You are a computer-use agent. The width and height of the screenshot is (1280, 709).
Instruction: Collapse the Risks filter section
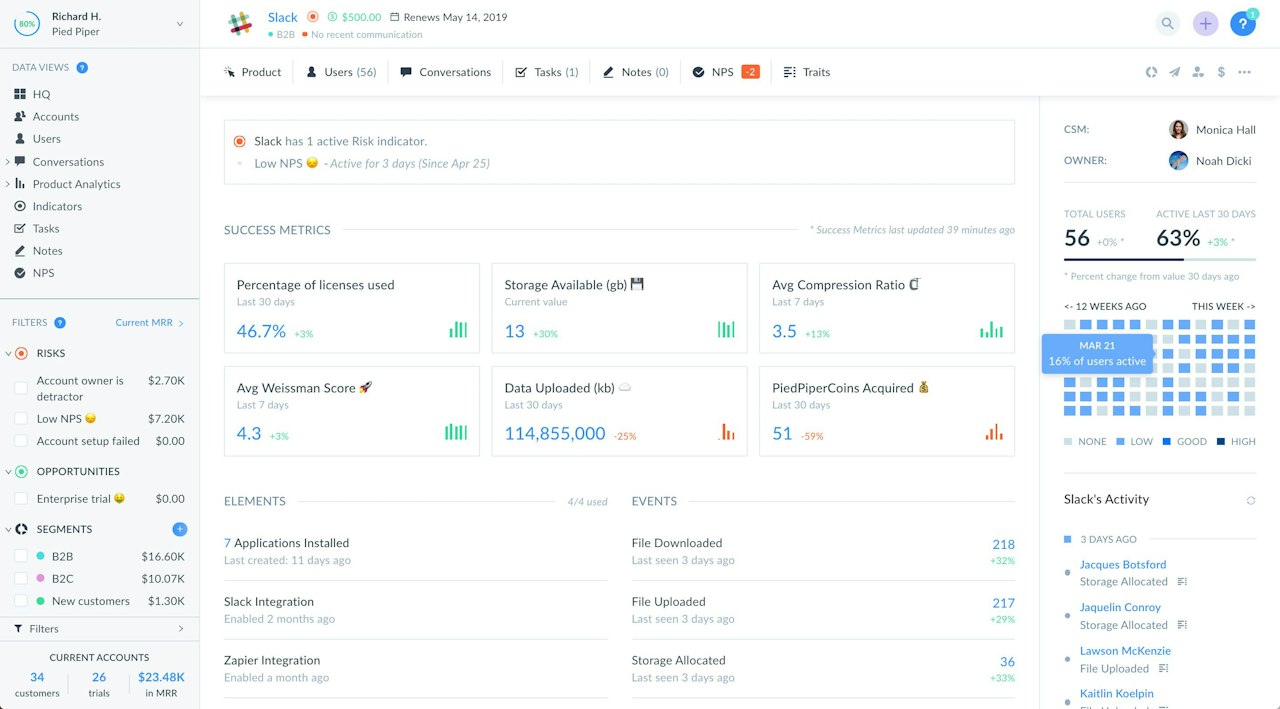[x=9, y=354]
